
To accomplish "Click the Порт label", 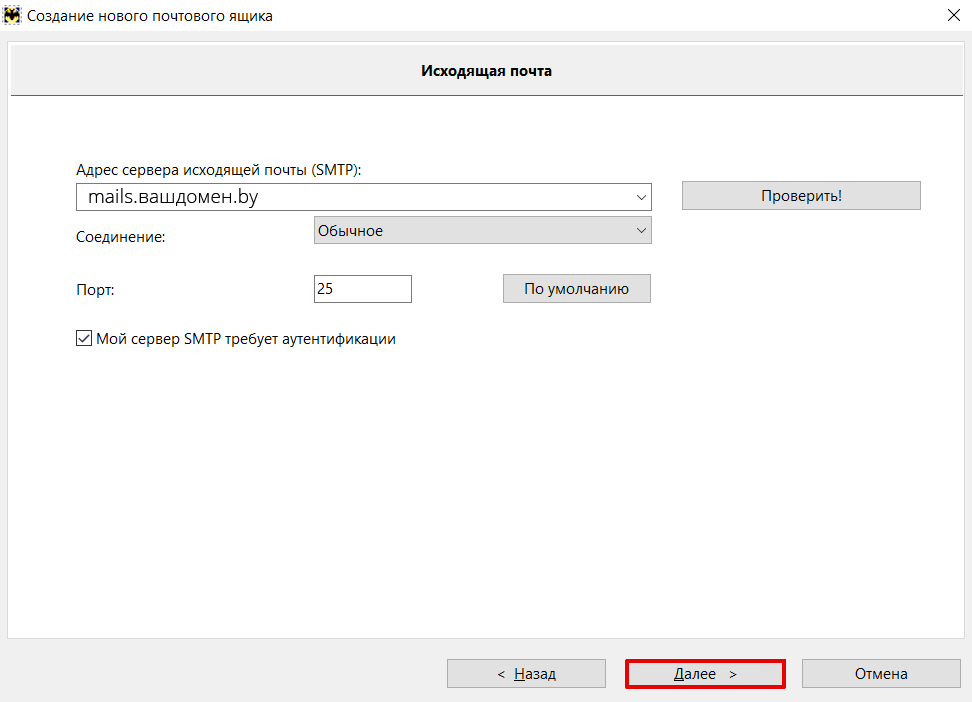I will click(95, 290).
